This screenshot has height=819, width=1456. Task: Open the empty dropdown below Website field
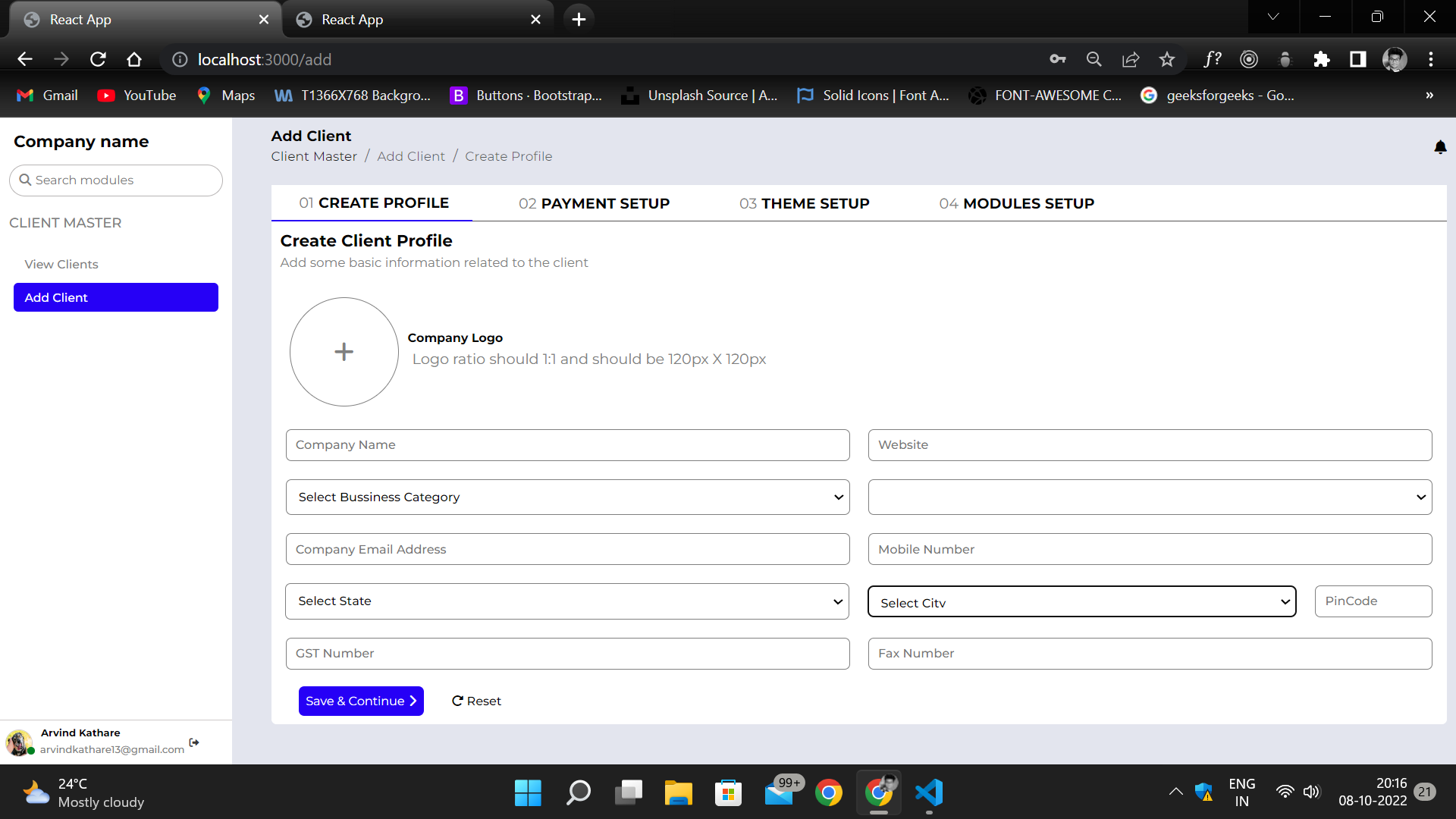tap(1150, 497)
